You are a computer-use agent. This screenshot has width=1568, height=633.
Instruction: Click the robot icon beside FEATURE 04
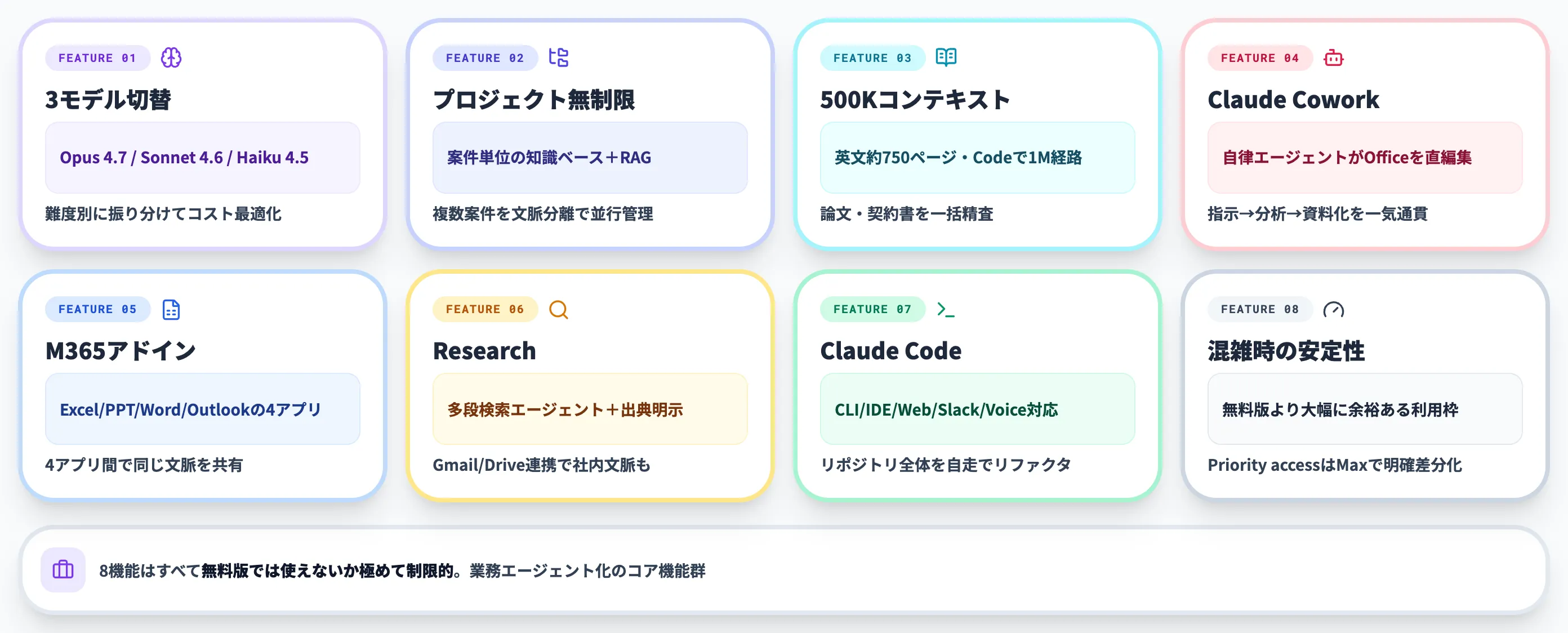pos(1334,58)
